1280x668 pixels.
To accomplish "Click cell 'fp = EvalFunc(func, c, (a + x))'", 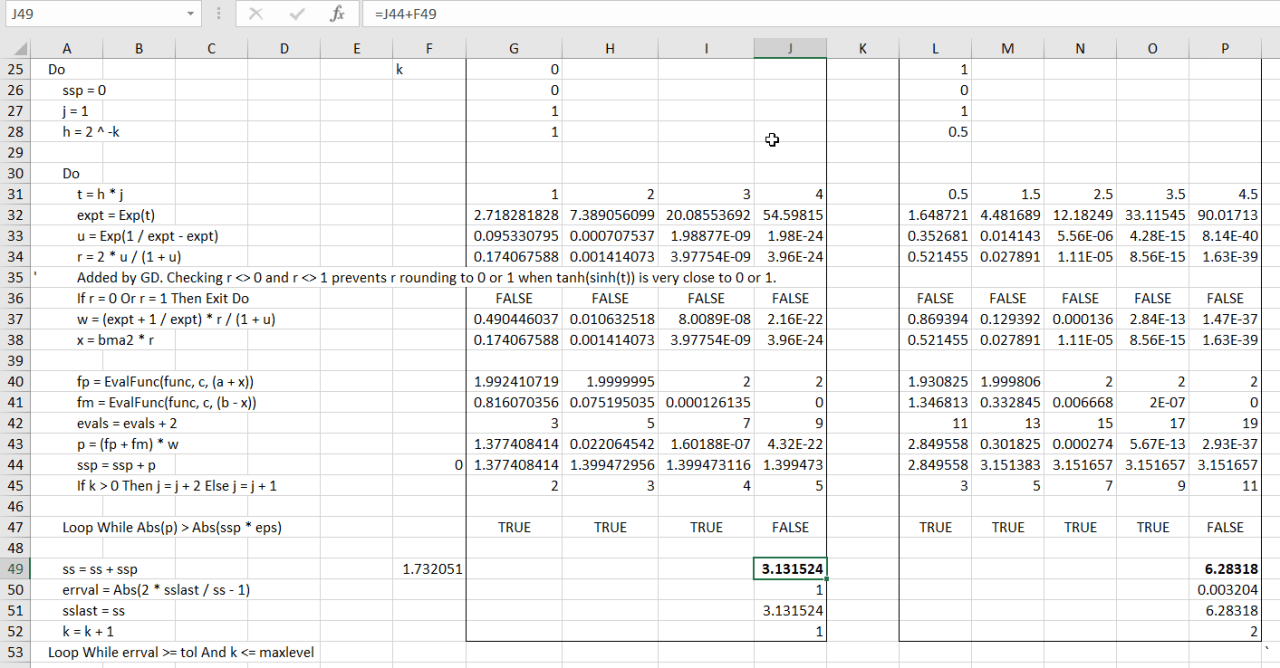I will tap(165, 381).
